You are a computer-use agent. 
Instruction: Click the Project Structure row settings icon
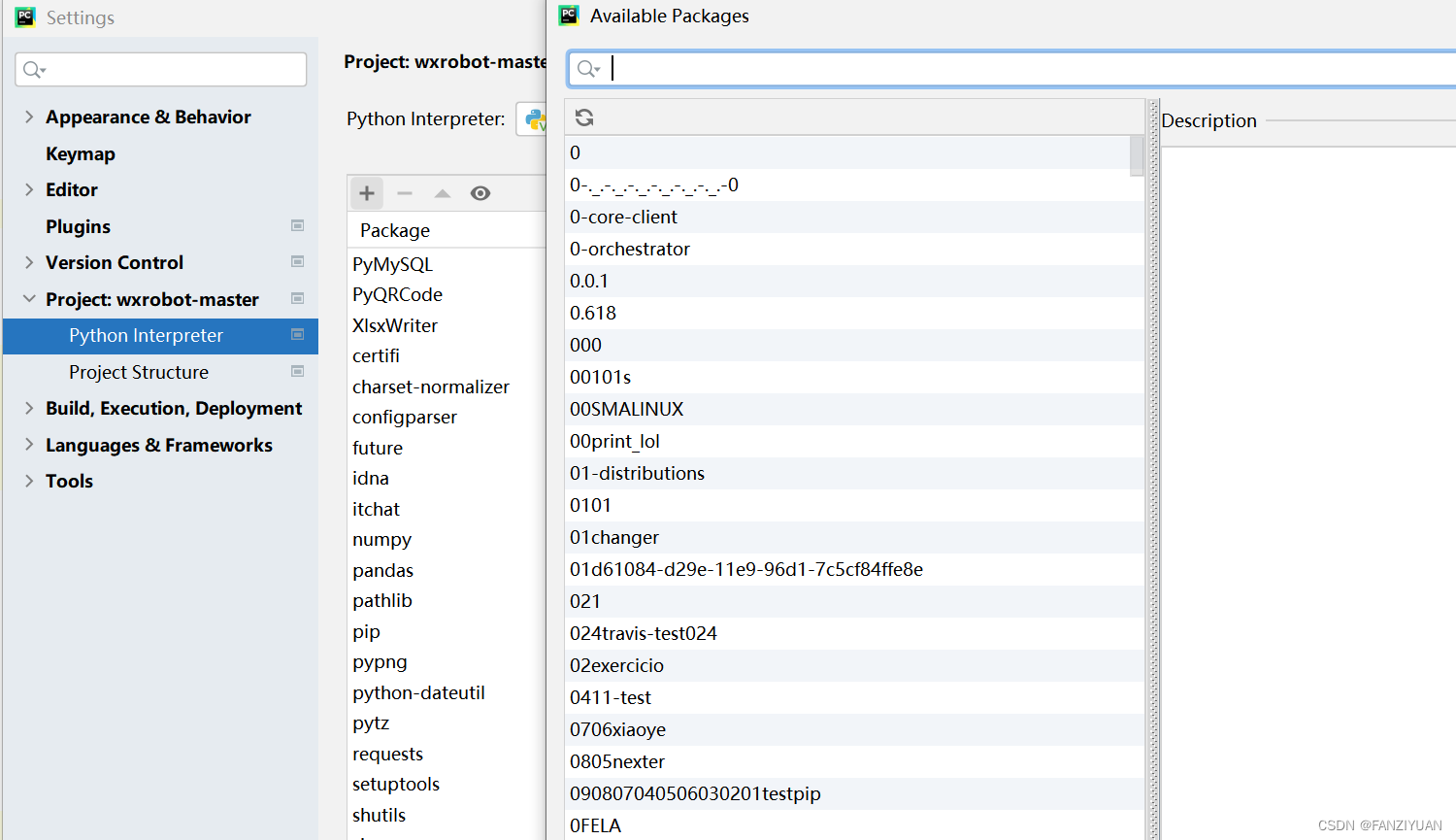coord(298,371)
